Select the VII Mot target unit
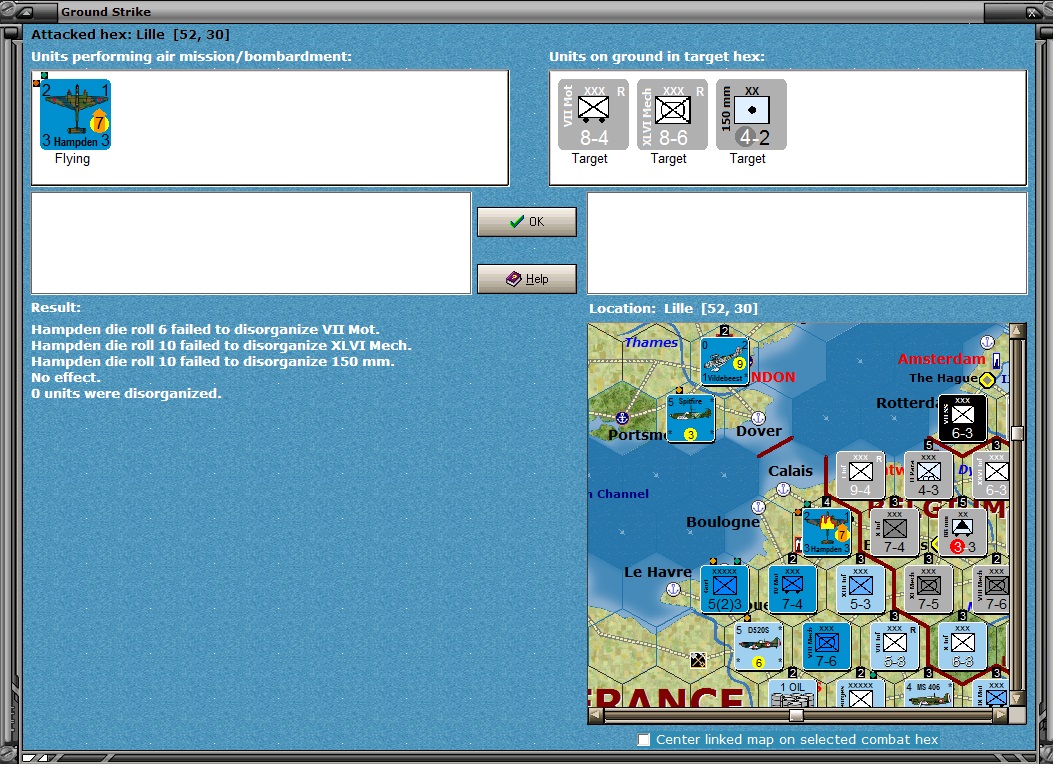Screen dimensions: 1053x764 point(593,114)
